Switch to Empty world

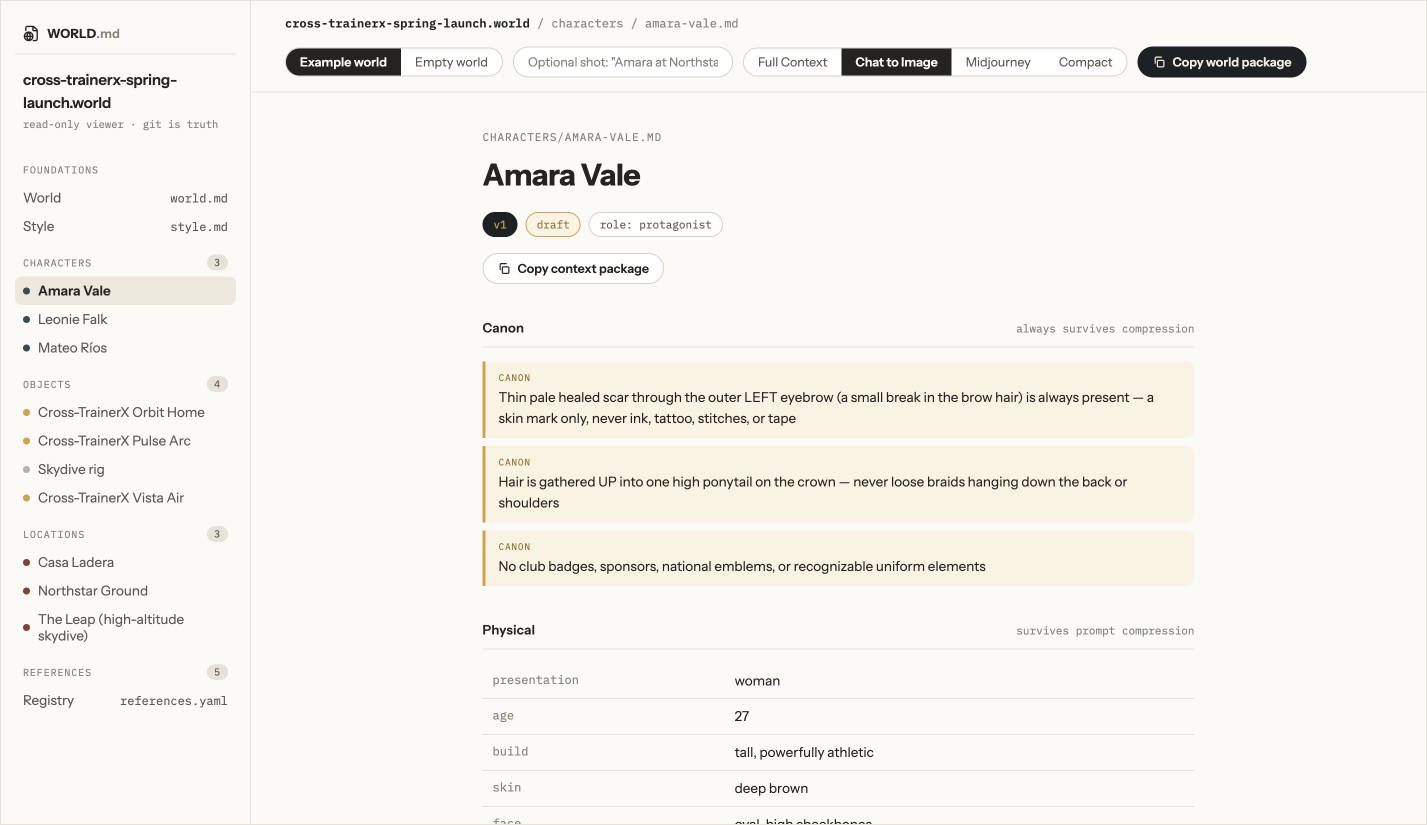451,62
